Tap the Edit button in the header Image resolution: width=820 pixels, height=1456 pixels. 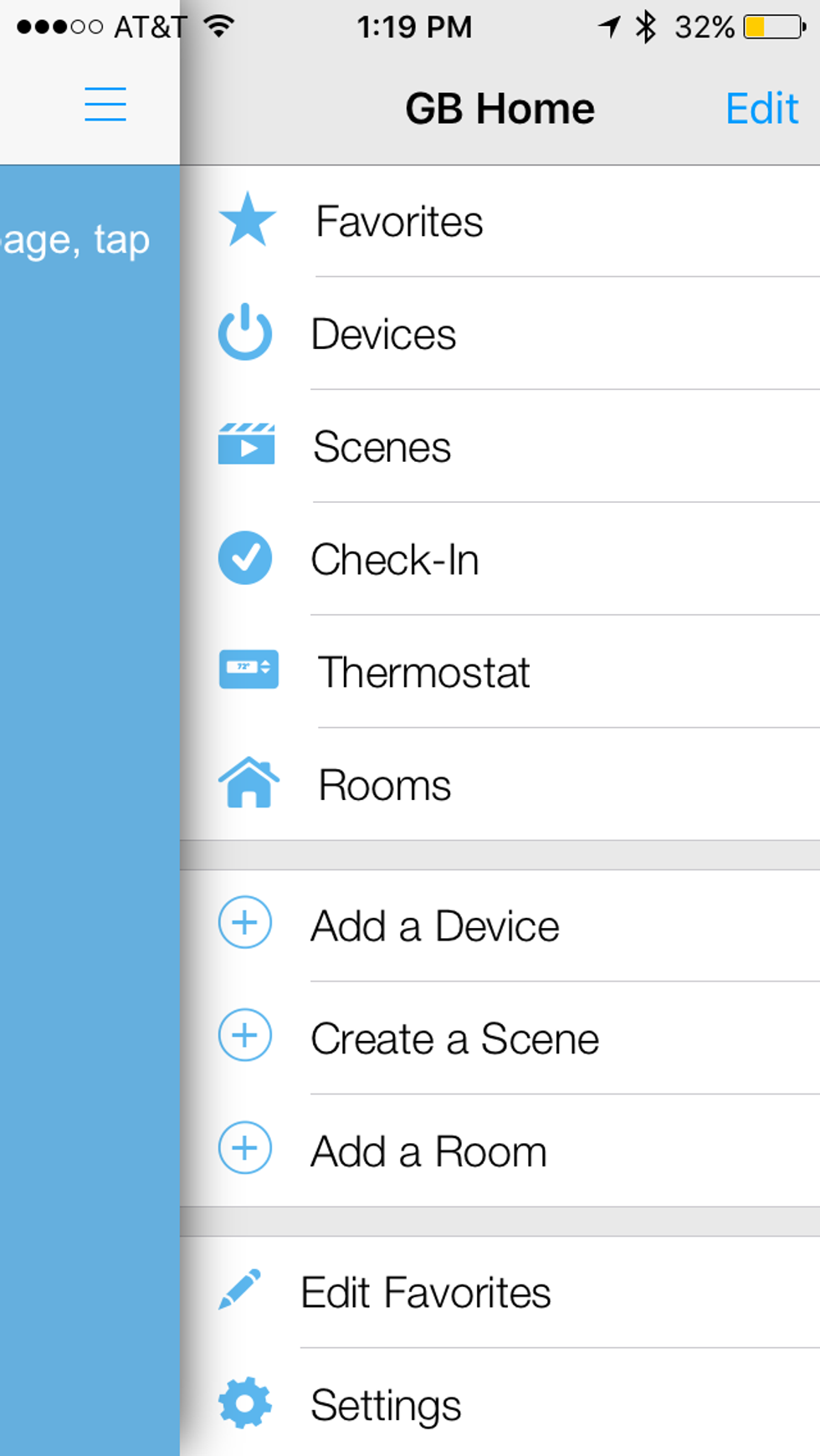[x=761, y=107]
